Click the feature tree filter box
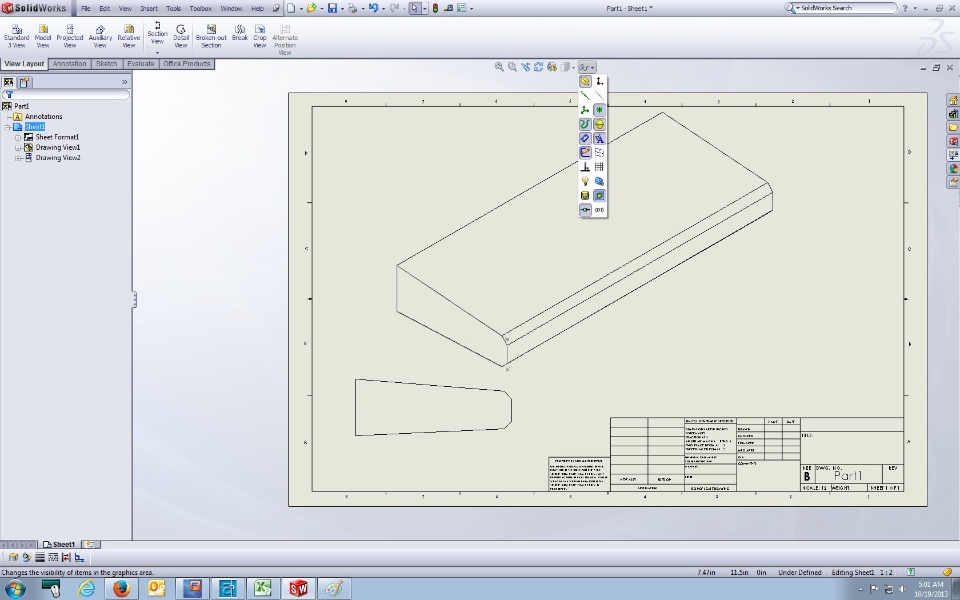The width and height of the screenshot is (960, 600). point(66,94)
